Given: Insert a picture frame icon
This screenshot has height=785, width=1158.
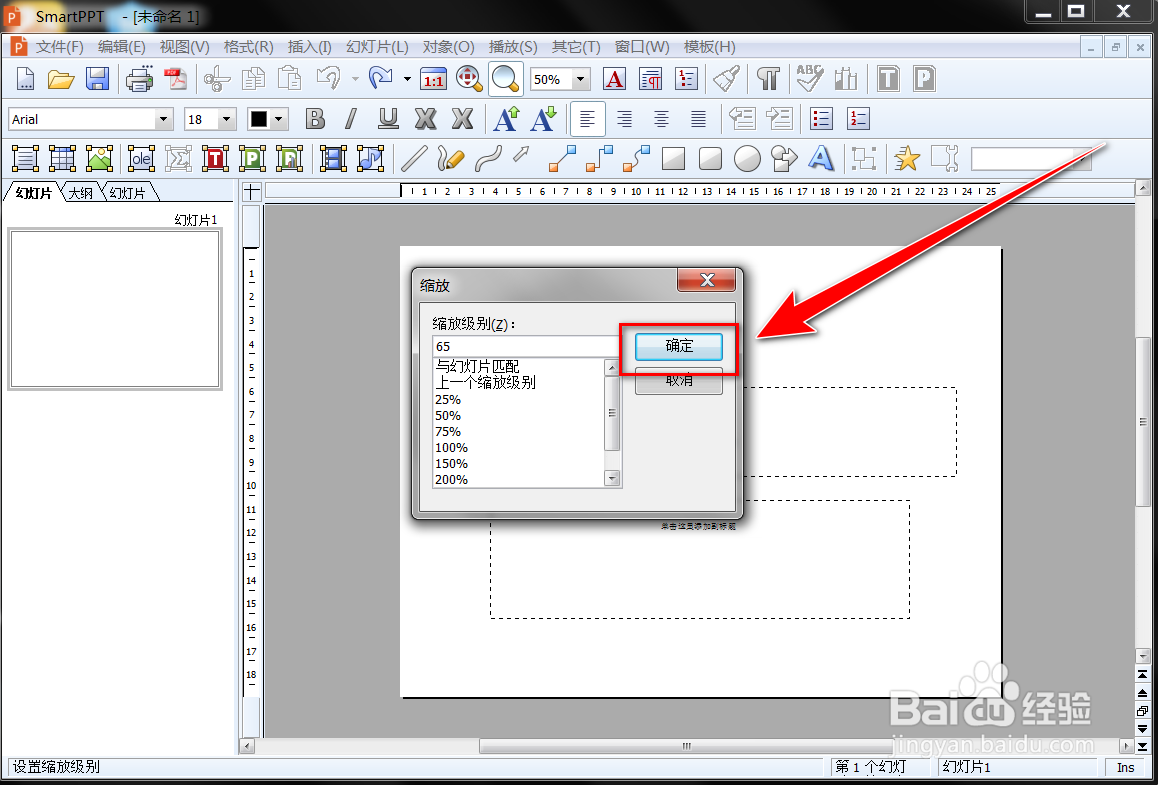Looking at the screenshot, I should 99,158.
